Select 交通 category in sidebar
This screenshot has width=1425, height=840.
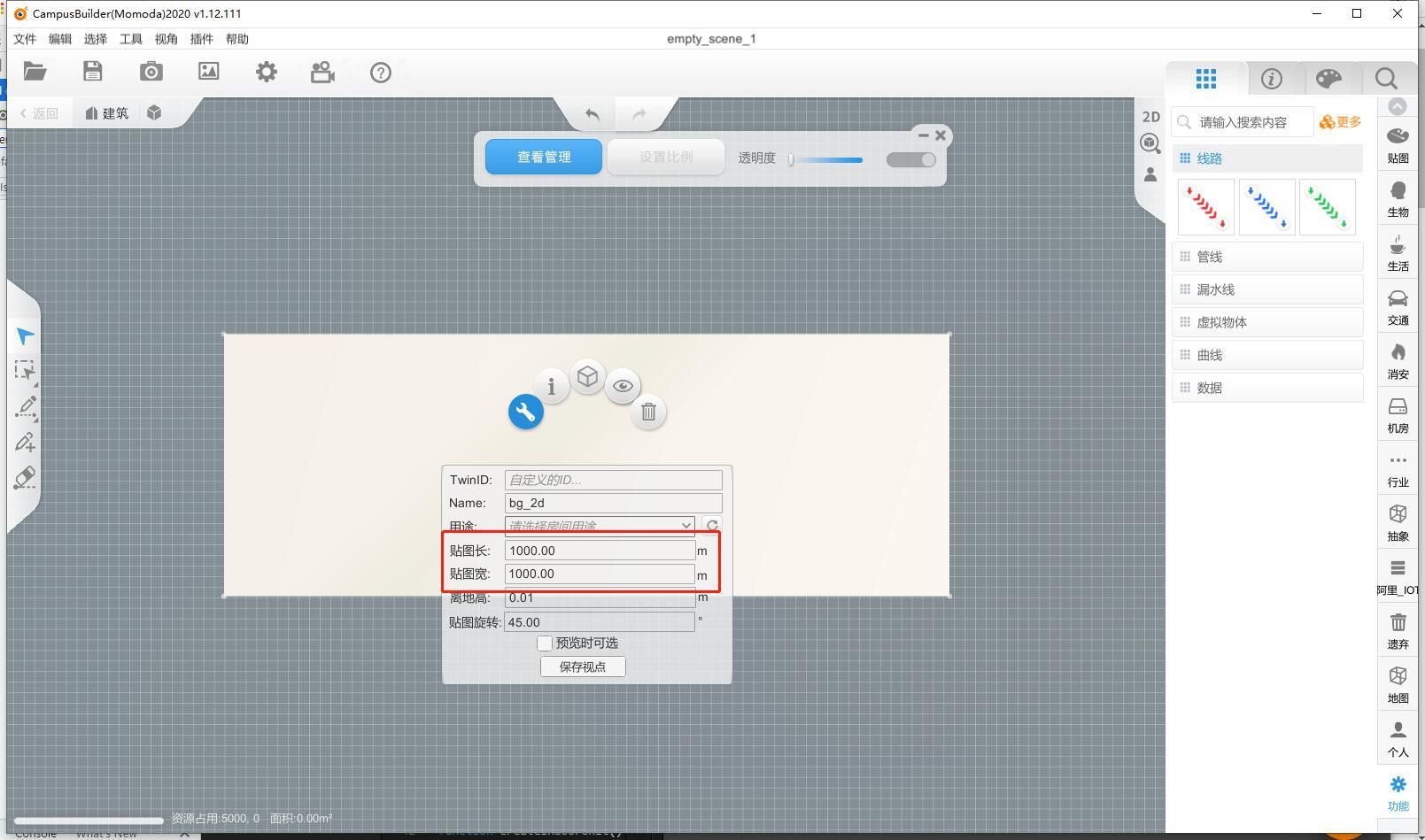coord(1398,307)
